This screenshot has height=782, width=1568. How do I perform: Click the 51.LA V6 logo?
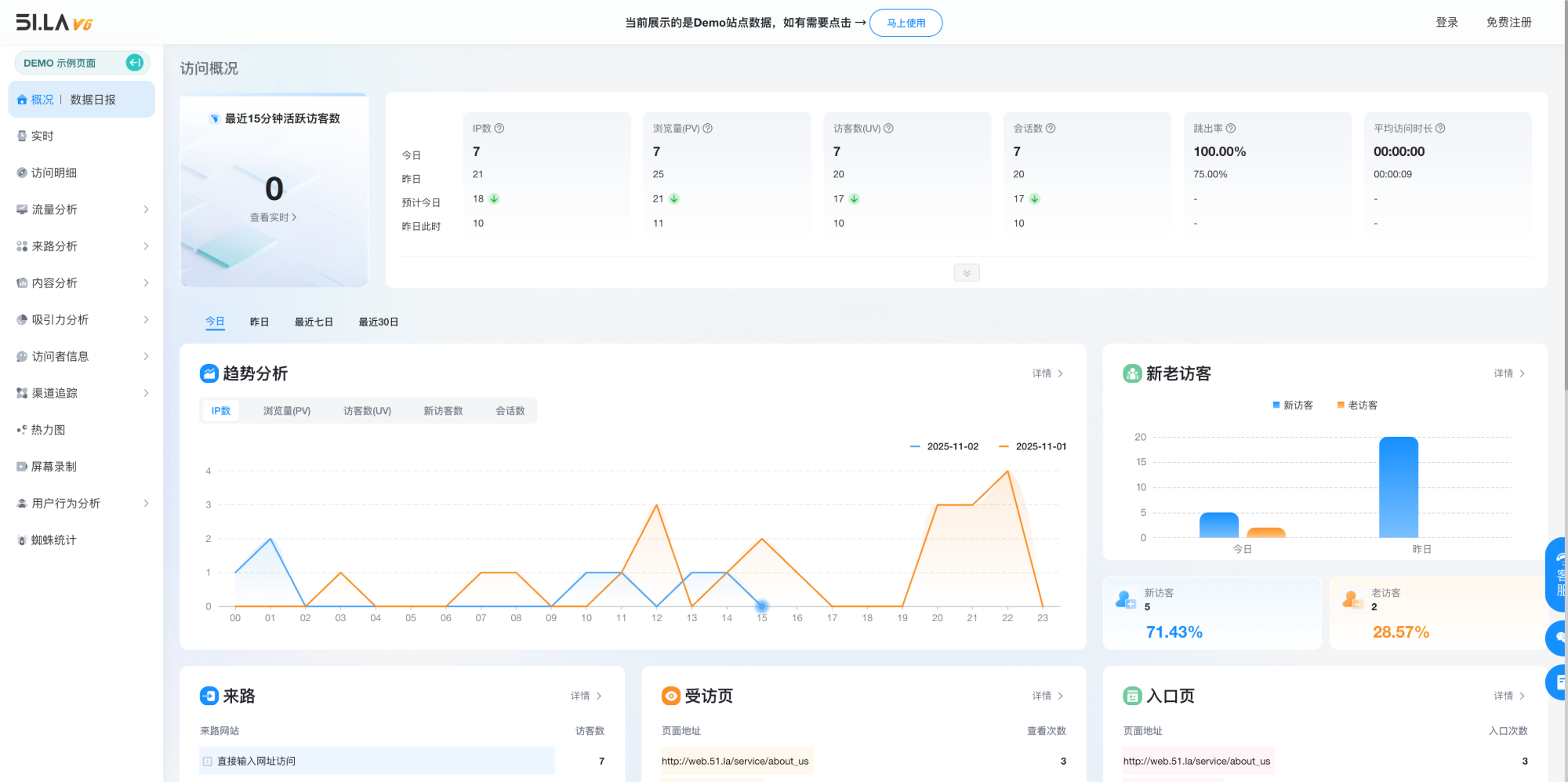point(54,23)
